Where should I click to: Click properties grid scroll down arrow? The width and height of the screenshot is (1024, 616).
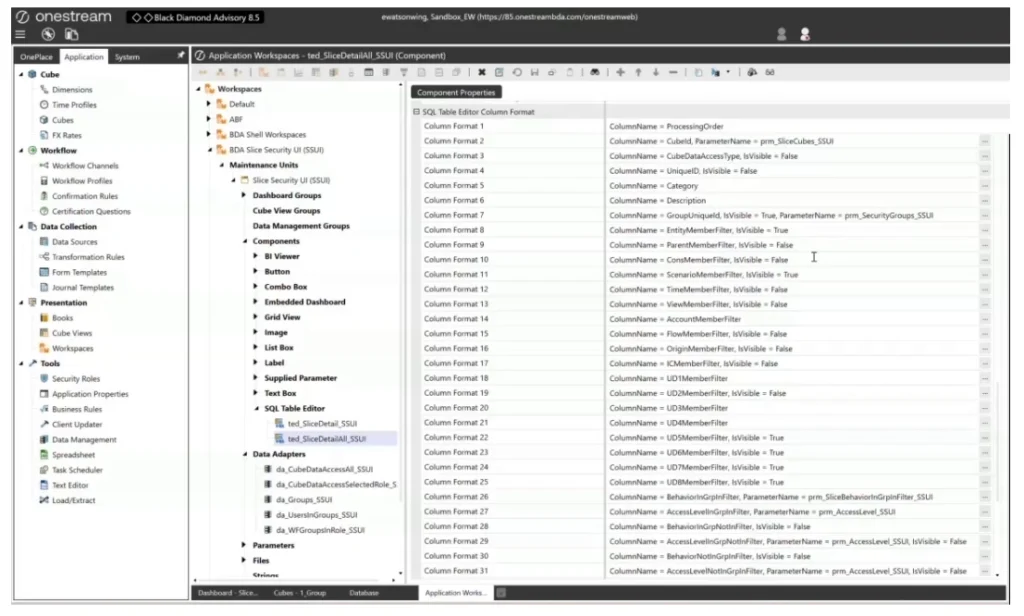[x=997, y=575]
